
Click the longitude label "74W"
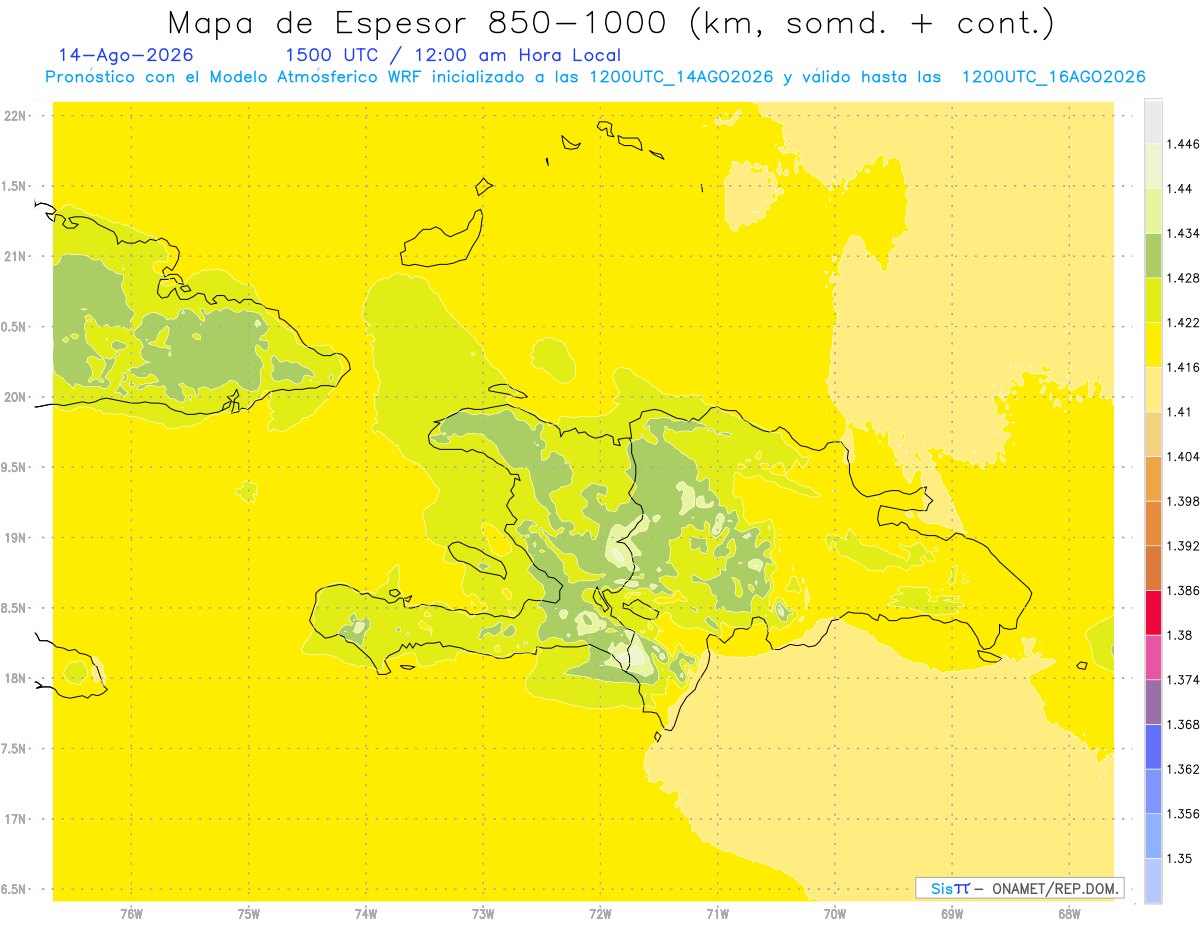click(366, 914)
